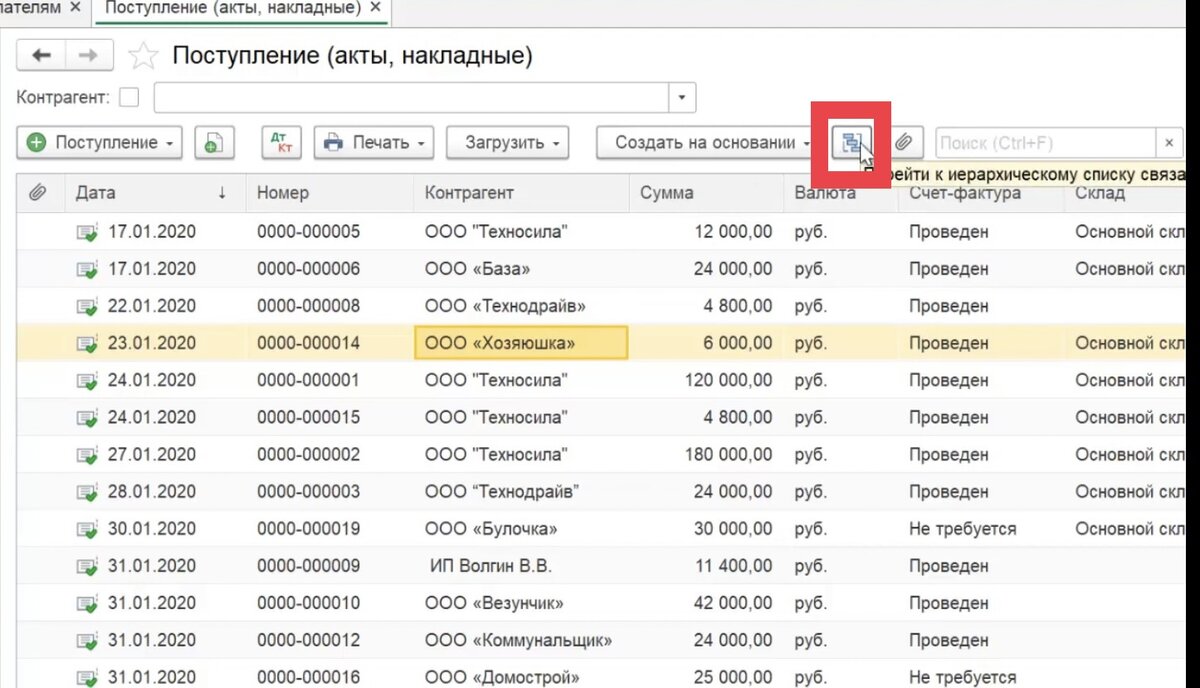The image size is (1200, 688).
Task: Clear the search field with the X icon
Action: tap(1168, 142)
